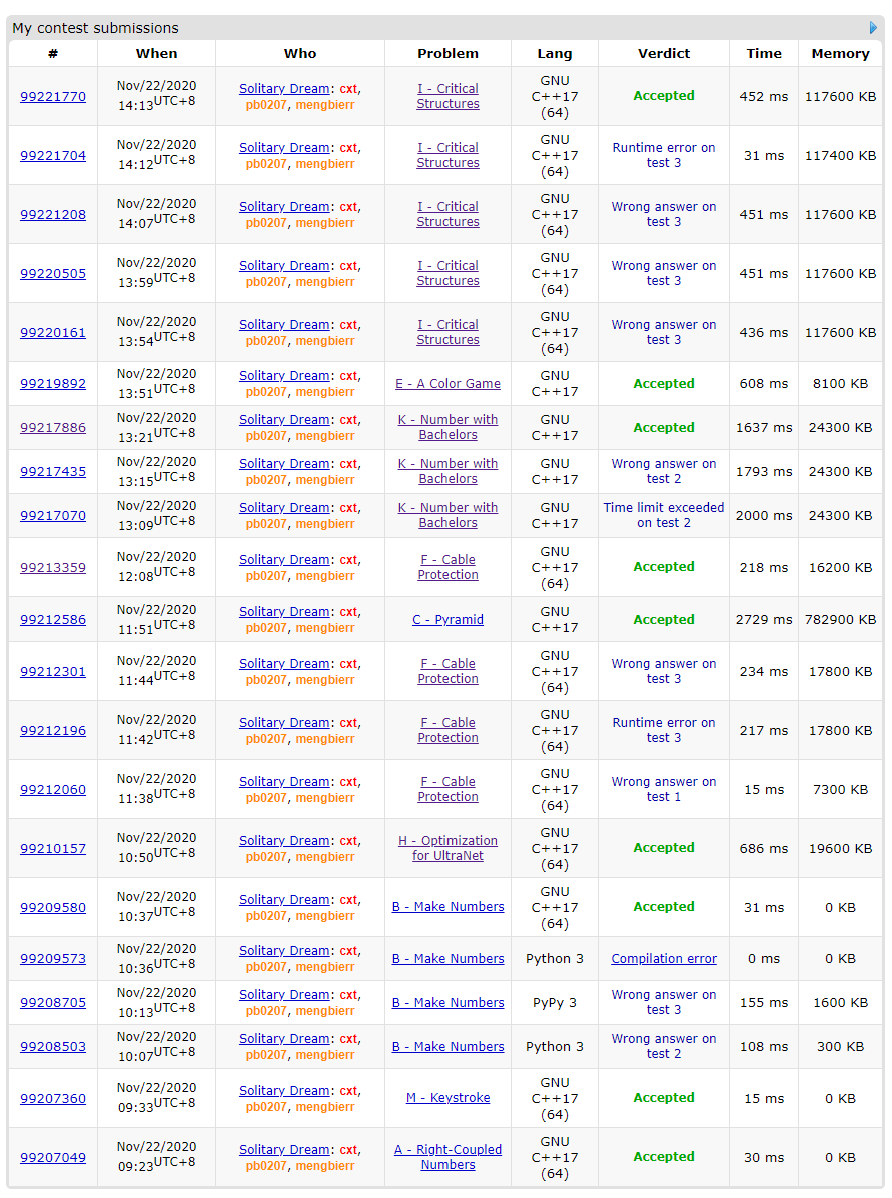Open problem H - Optimization for UltraNet
This screenshot has height=1198, width=892.
[x=447, y=848]
